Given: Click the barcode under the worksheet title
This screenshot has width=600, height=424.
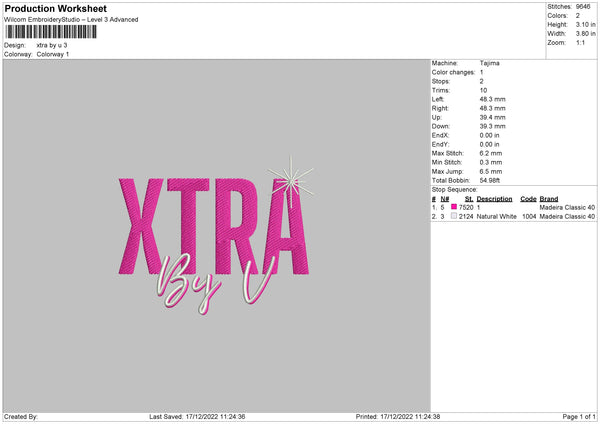Looking at the screenshot, I should [51, 32].
